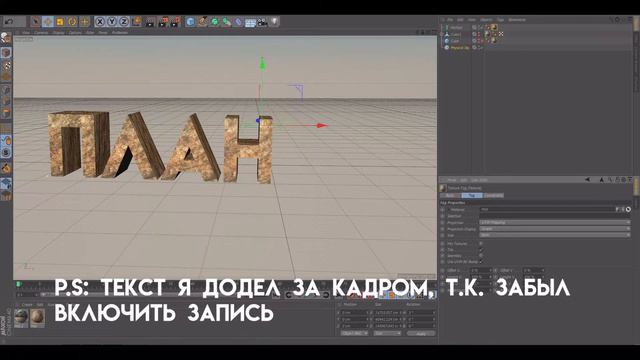The height and width of the screenshot is (360, 640).
Task: Select first material thumbnail in Material Manager
Action: 21,317
